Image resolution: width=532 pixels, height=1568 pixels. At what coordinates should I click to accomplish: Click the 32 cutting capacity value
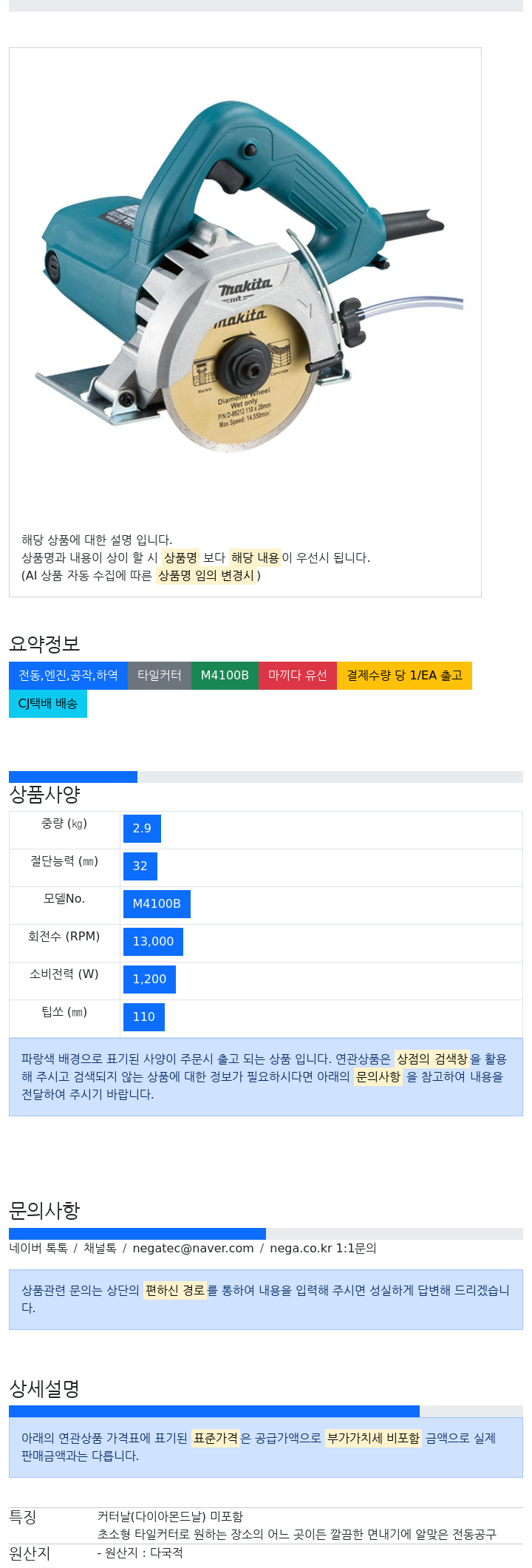point(140,866)
